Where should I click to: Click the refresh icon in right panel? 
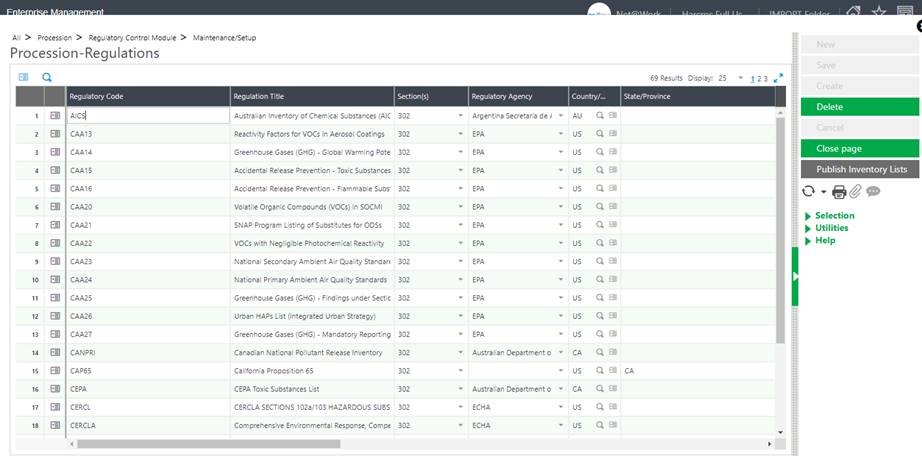click(x=809, y=191)
